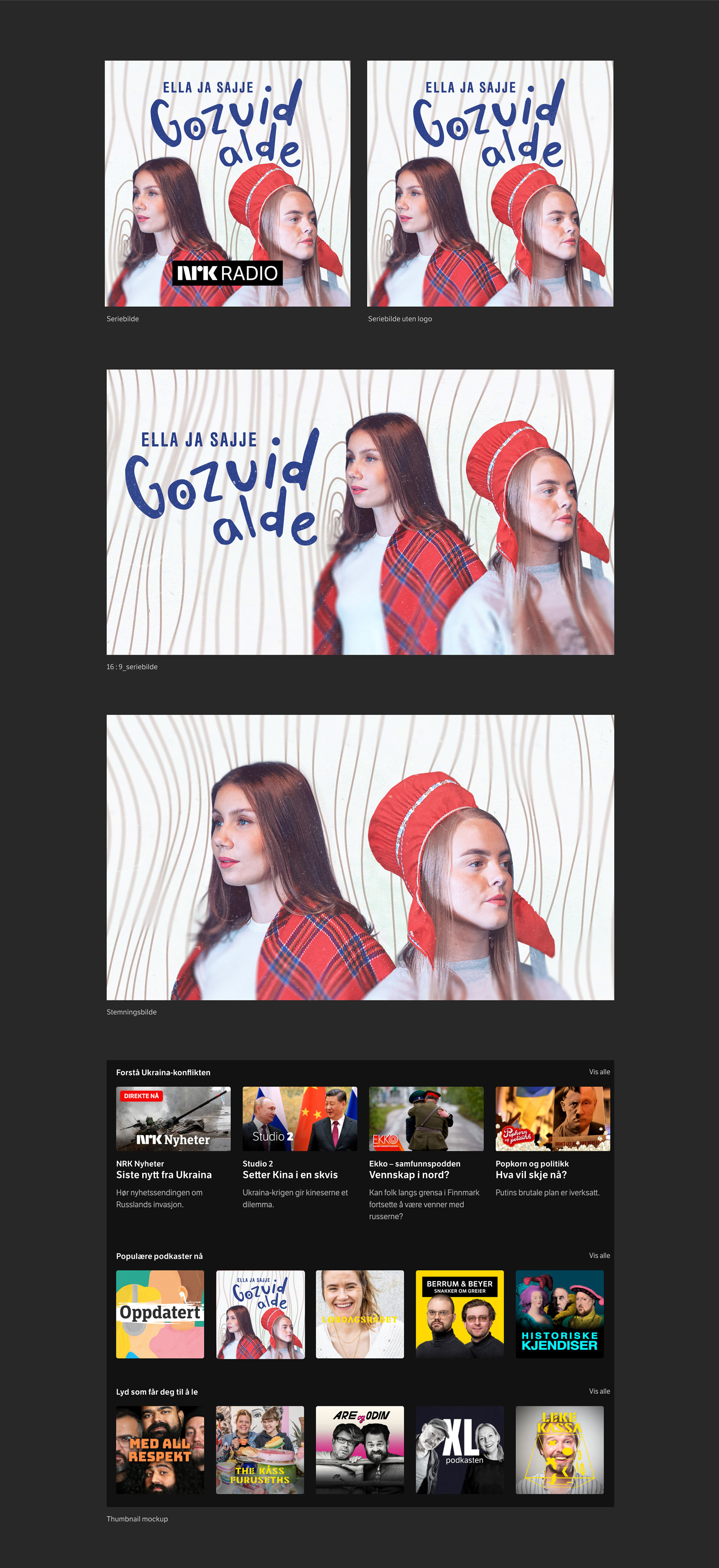Open the Med All Respekt podcast cover

point(160,1449)
